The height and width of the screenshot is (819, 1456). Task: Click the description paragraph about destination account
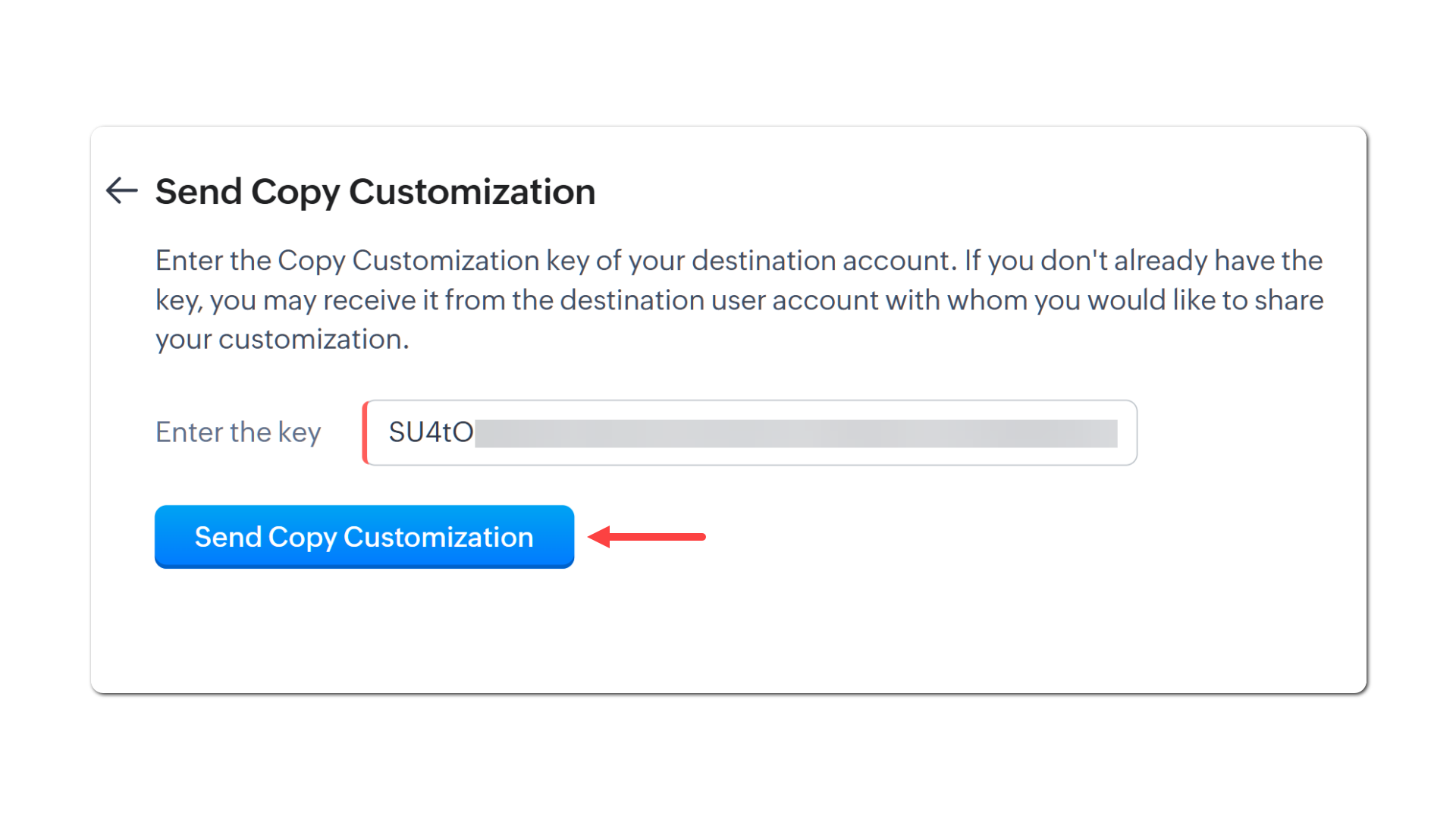(x=739, y=300)
